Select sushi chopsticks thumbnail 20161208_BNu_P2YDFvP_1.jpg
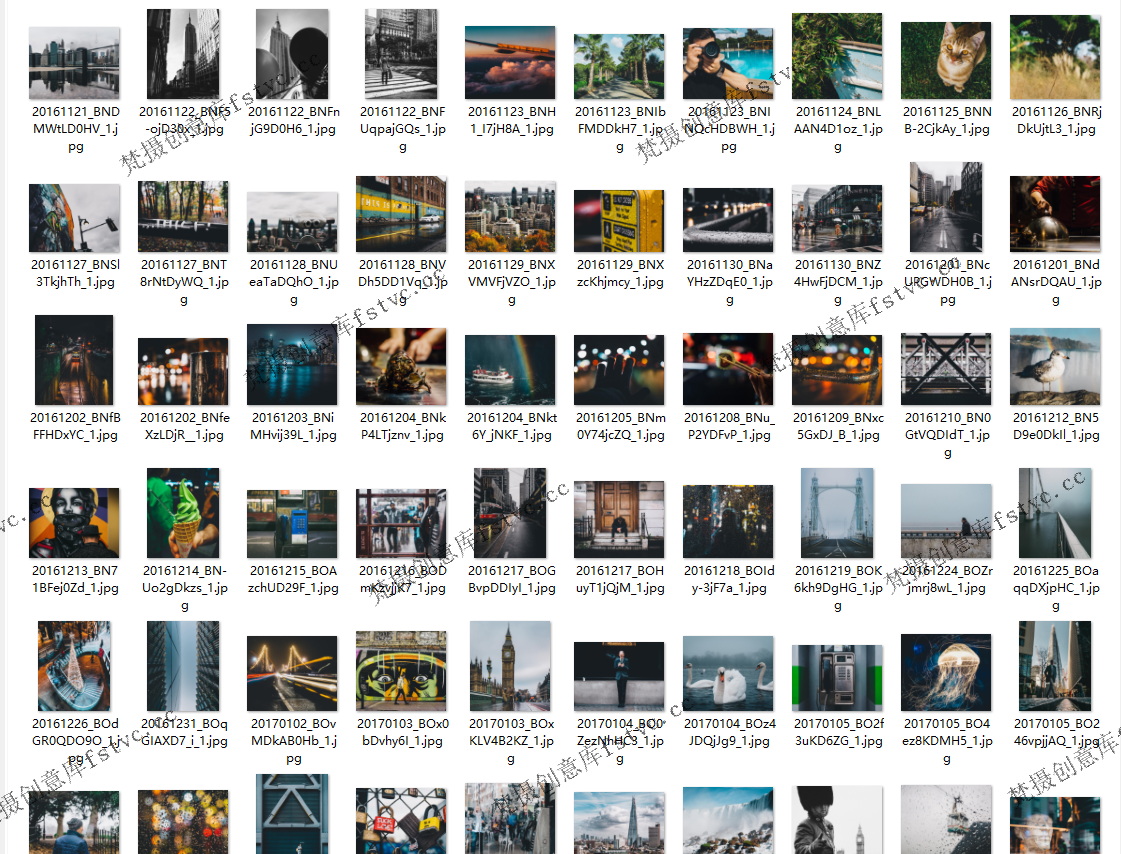Screen dimensions: 1121x854 tap(728, 369)
